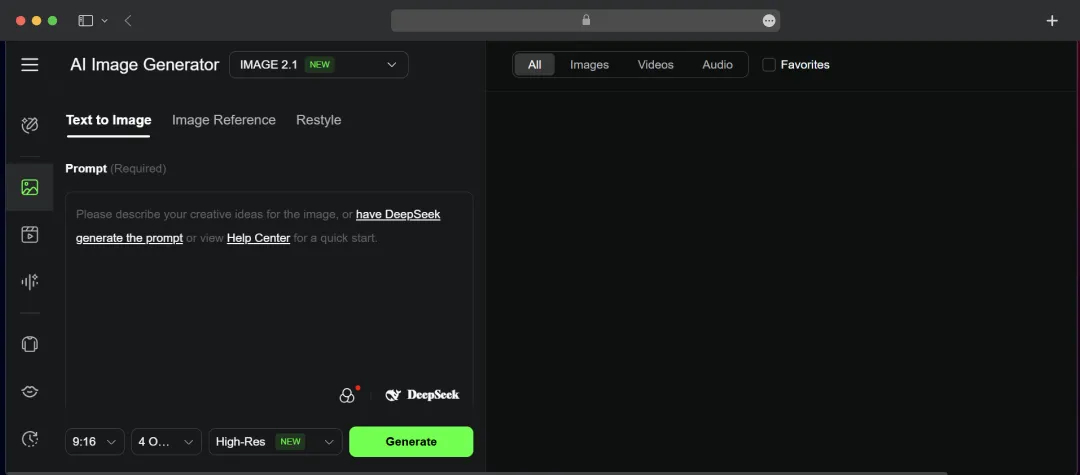Open the 4 outputs count dropdown
The image size is (1080, 475).
tap(166, 442)
